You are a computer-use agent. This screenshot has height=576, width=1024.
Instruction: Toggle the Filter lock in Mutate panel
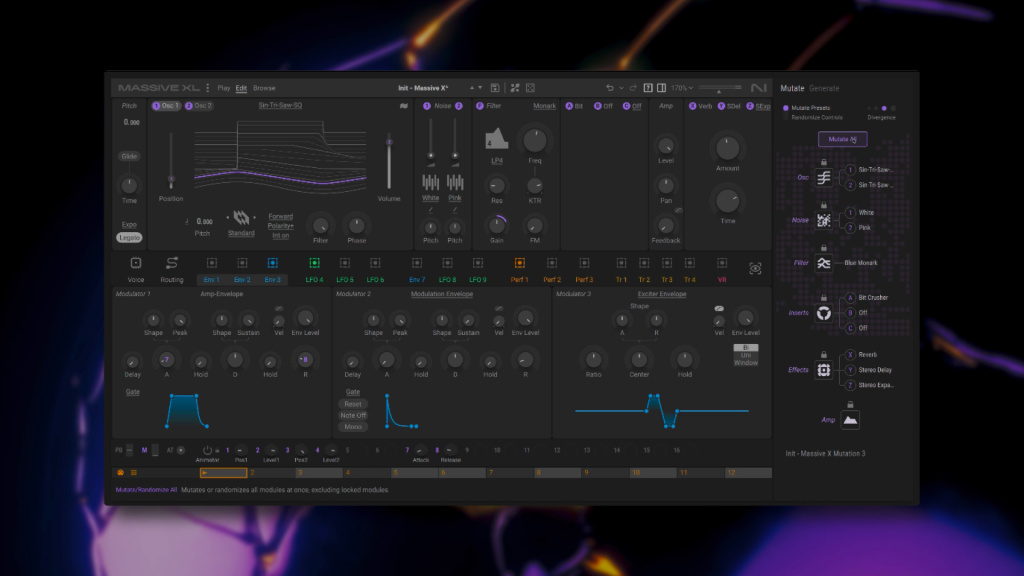click(824, 248)
